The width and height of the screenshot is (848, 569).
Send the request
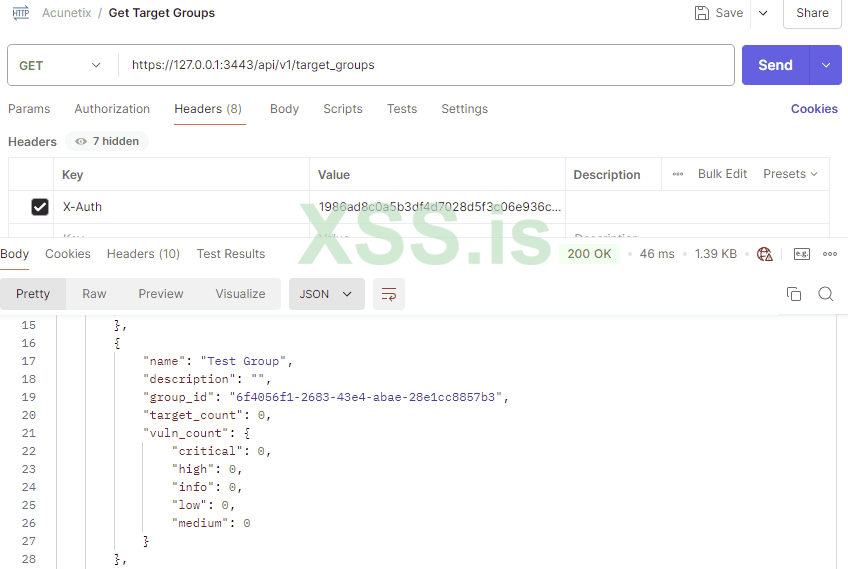775,65
